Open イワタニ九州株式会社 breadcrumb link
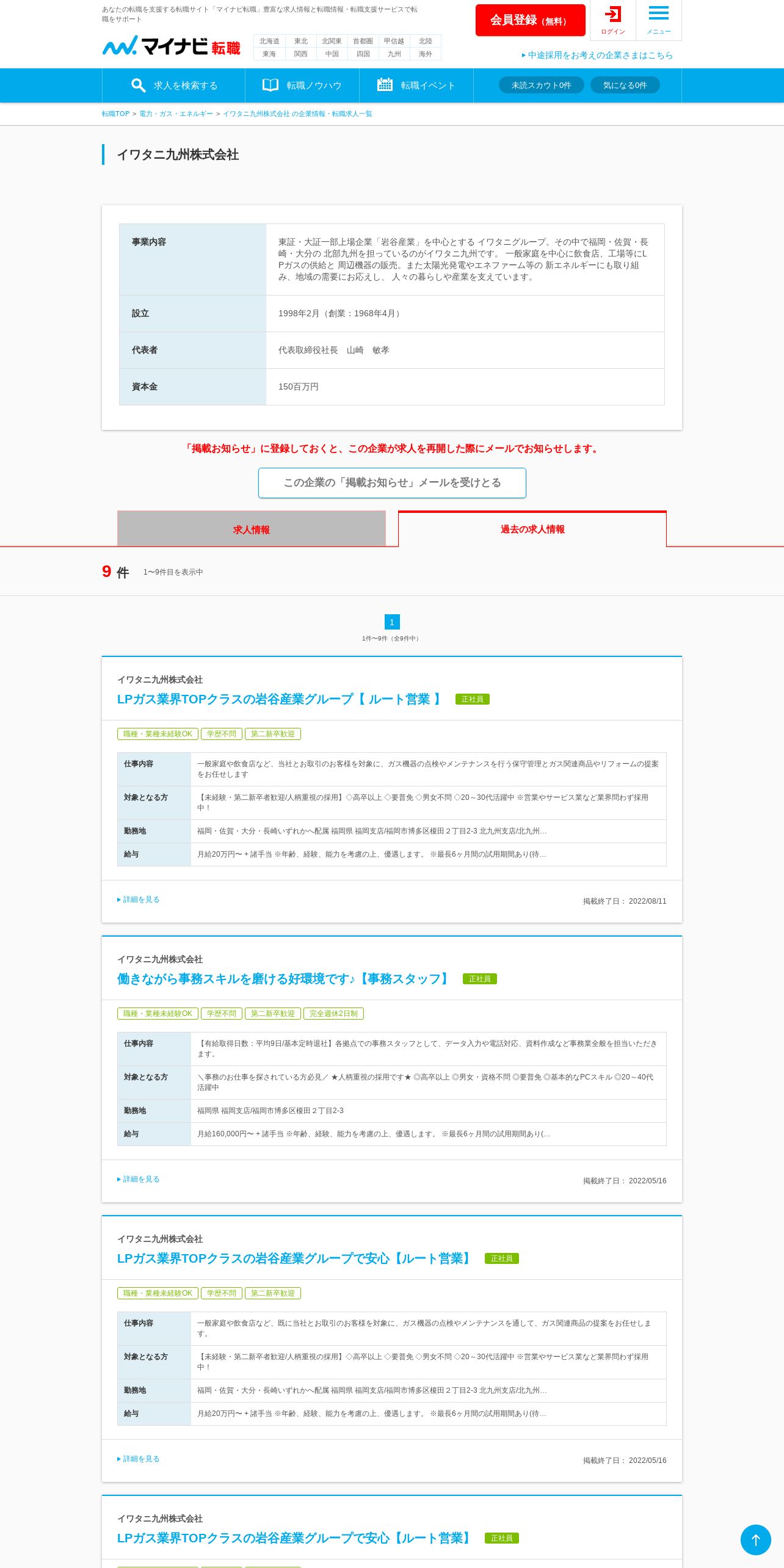Screen dimensions: 784x1568 click(x=297, y=114)
